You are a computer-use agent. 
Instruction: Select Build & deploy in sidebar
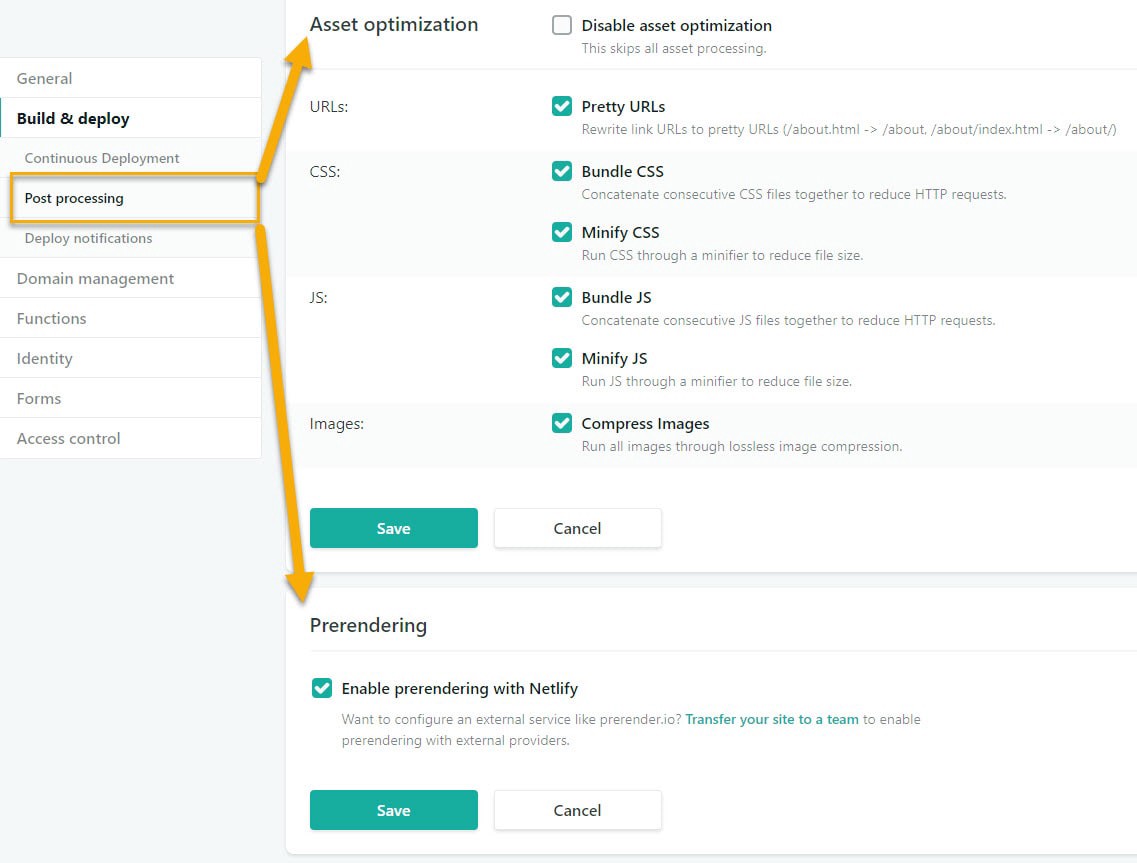[73, 118]
